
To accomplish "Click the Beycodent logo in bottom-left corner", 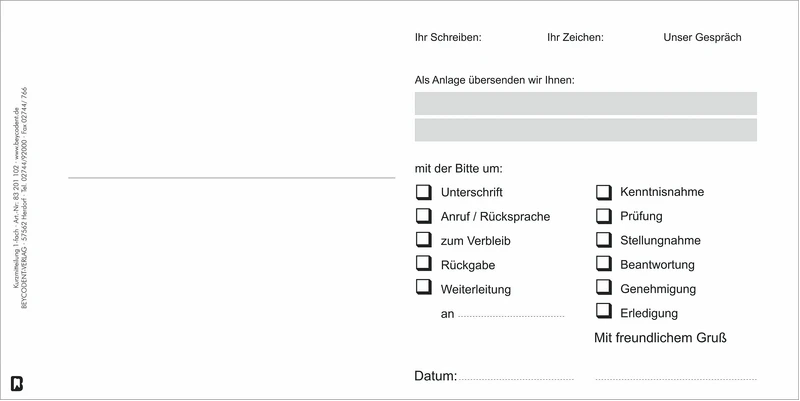I will [17, 382].
